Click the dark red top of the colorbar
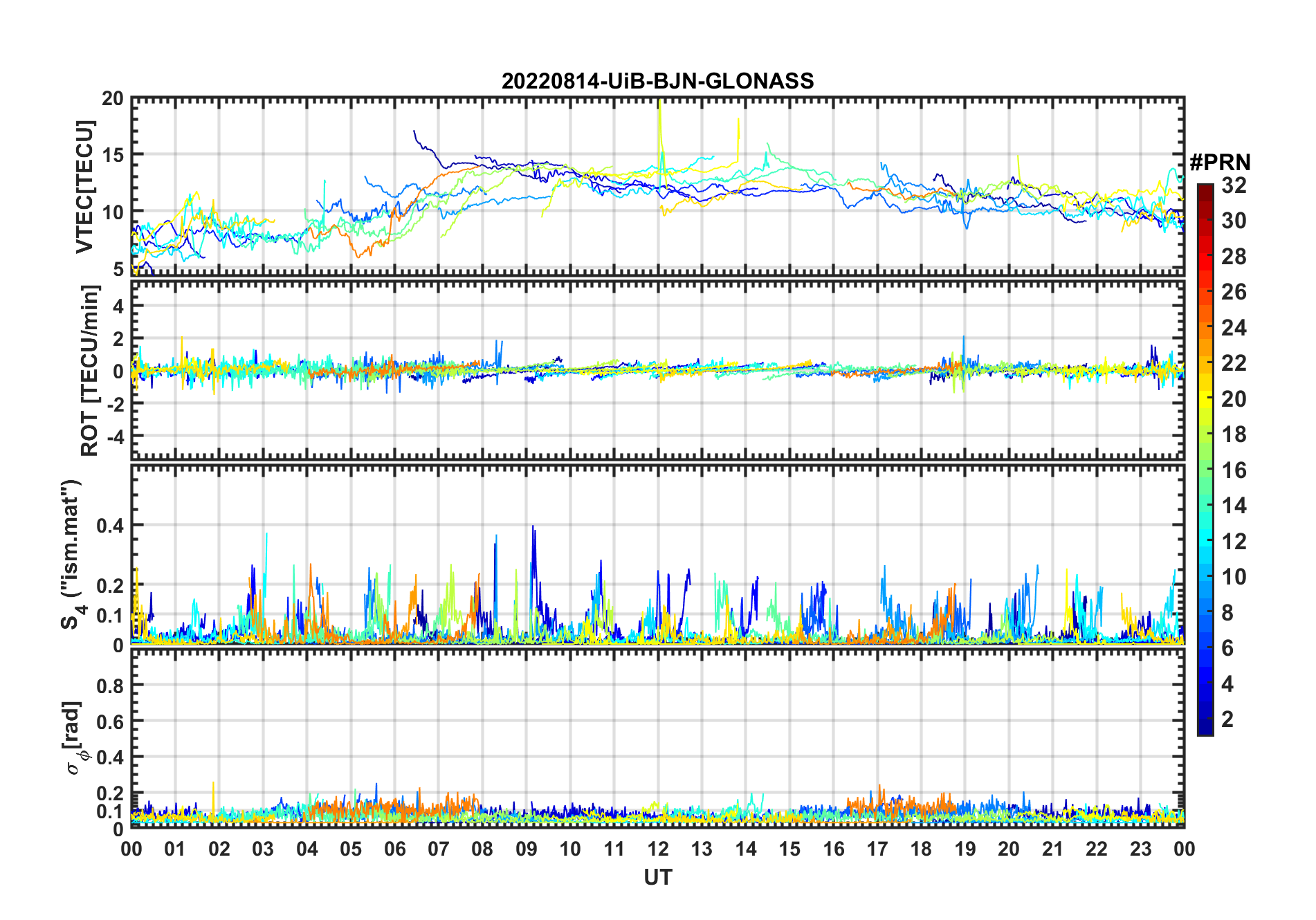 coord(1205,192)
